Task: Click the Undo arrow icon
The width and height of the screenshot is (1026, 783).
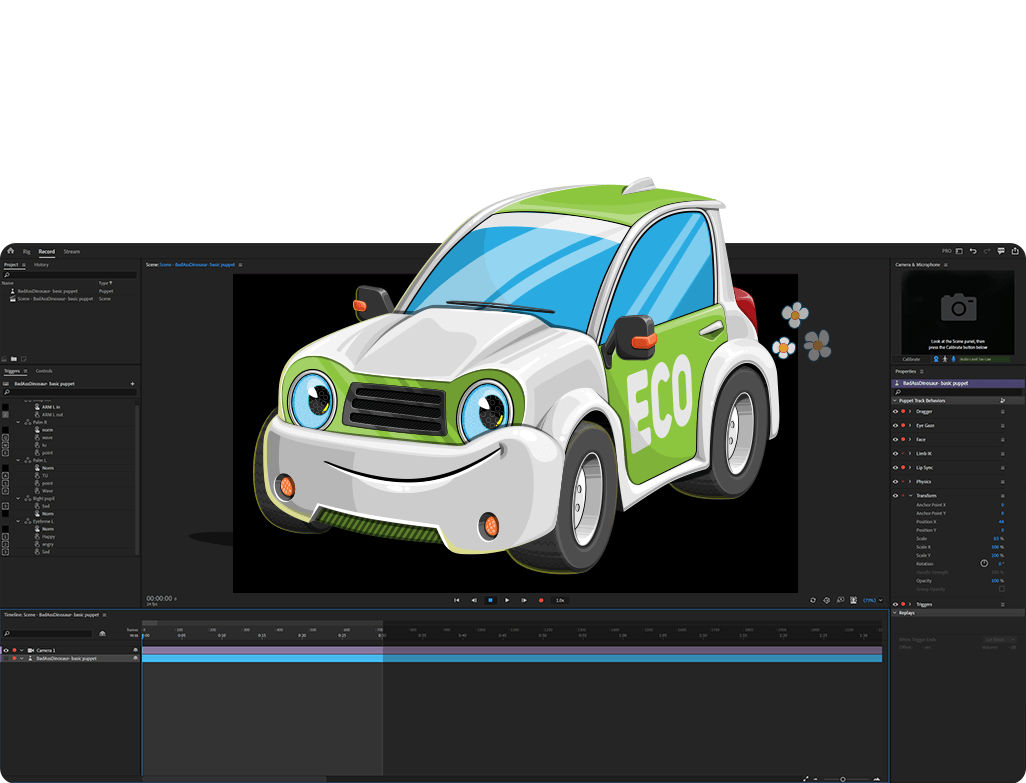Action: coord(973,251)
